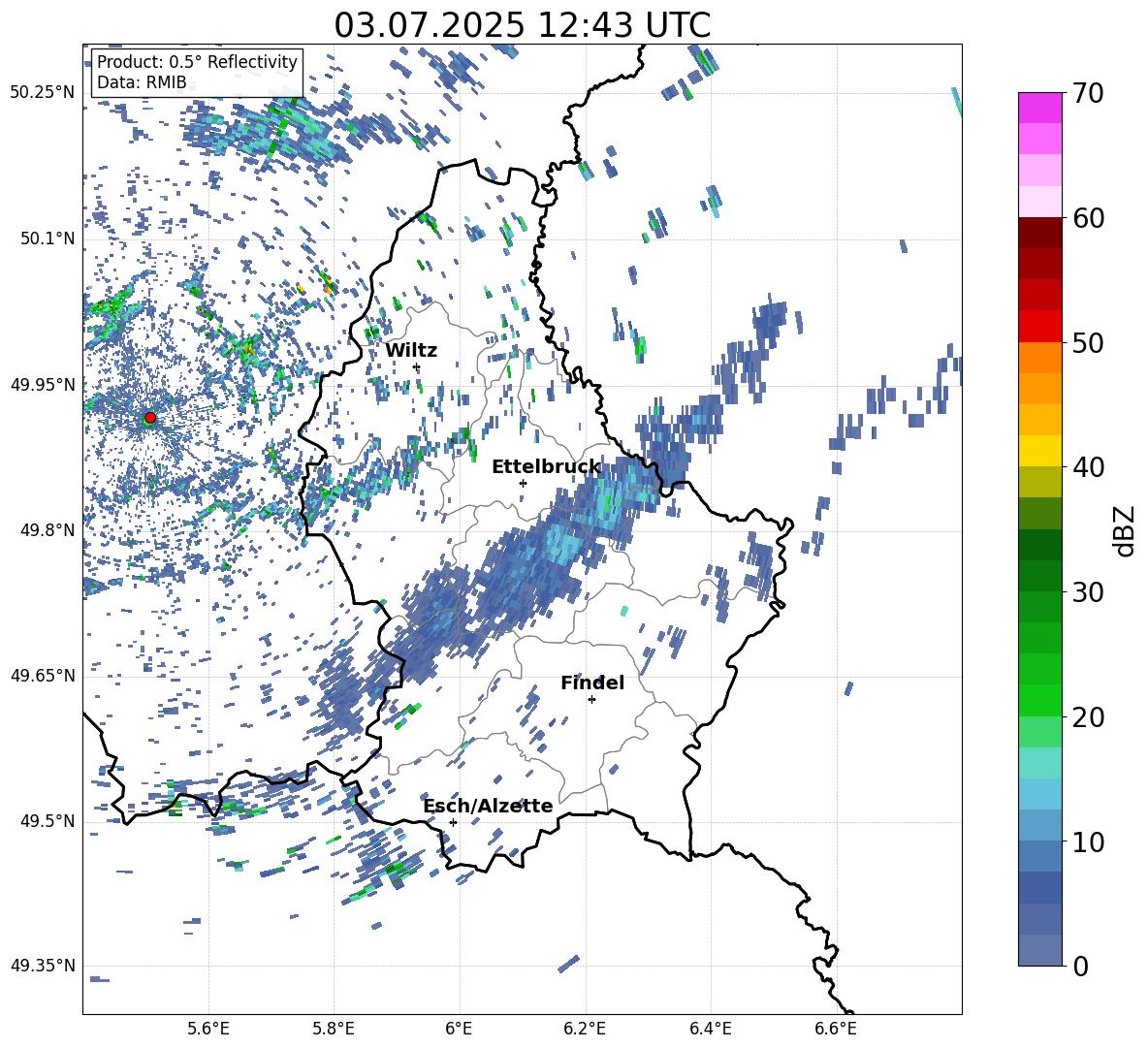Click the dBZ colorbar axis label
Viewport: 1148px width, 1048px height.
click(x=1124, y=530)
